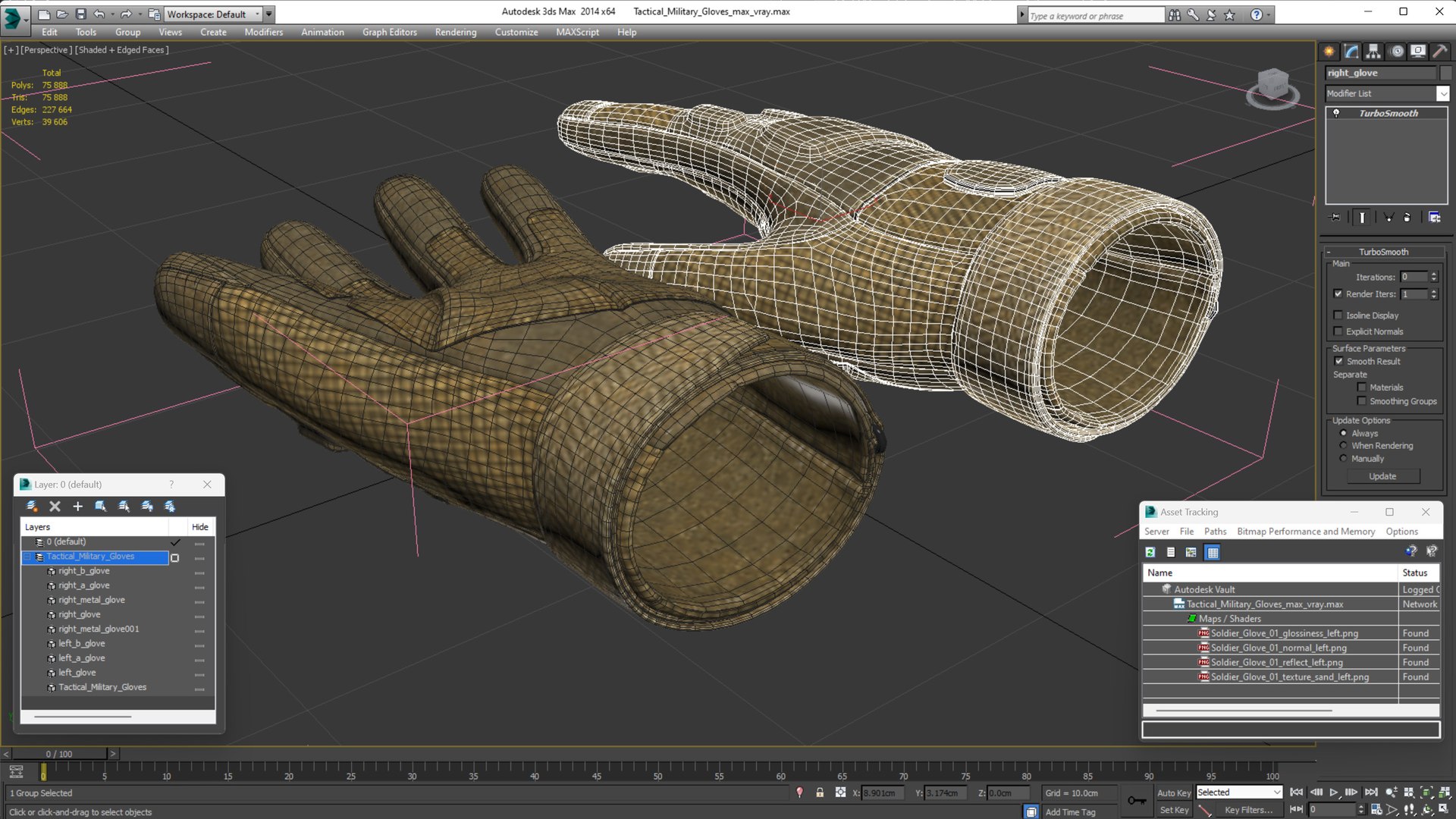
Task: Click Configure Modifier Sets icon
Action: click(x=1434, y=218)
